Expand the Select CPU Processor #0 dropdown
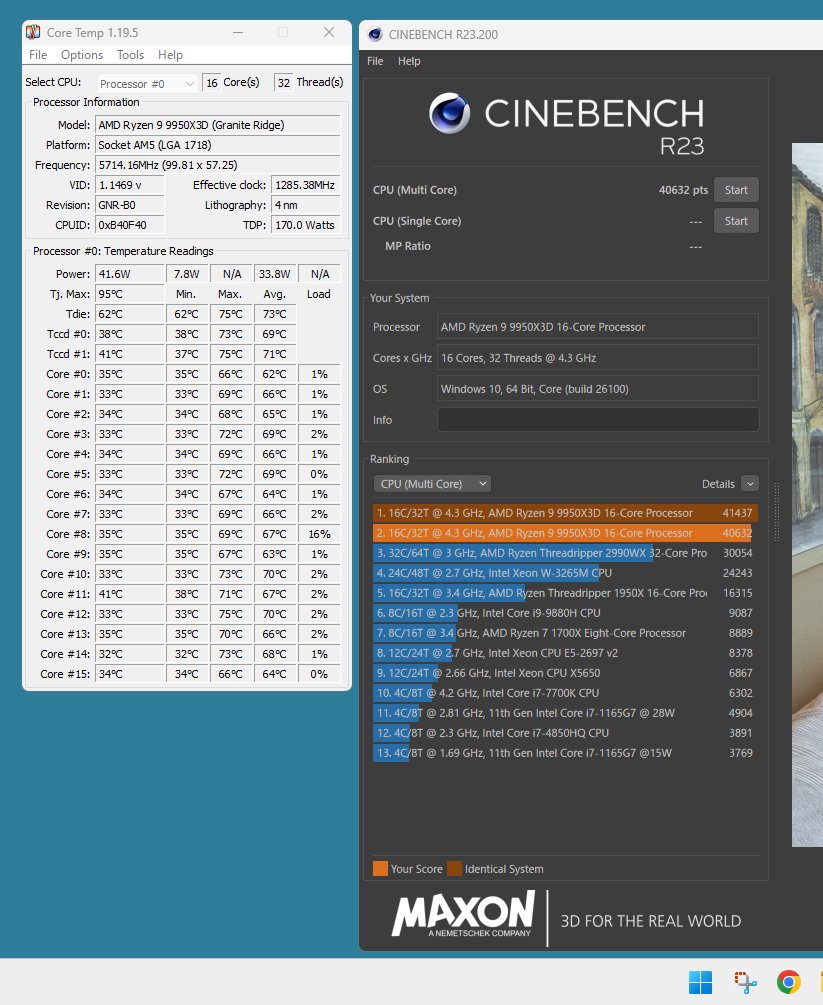This screenshot has width=823, height=1005. tap(147, 83)
